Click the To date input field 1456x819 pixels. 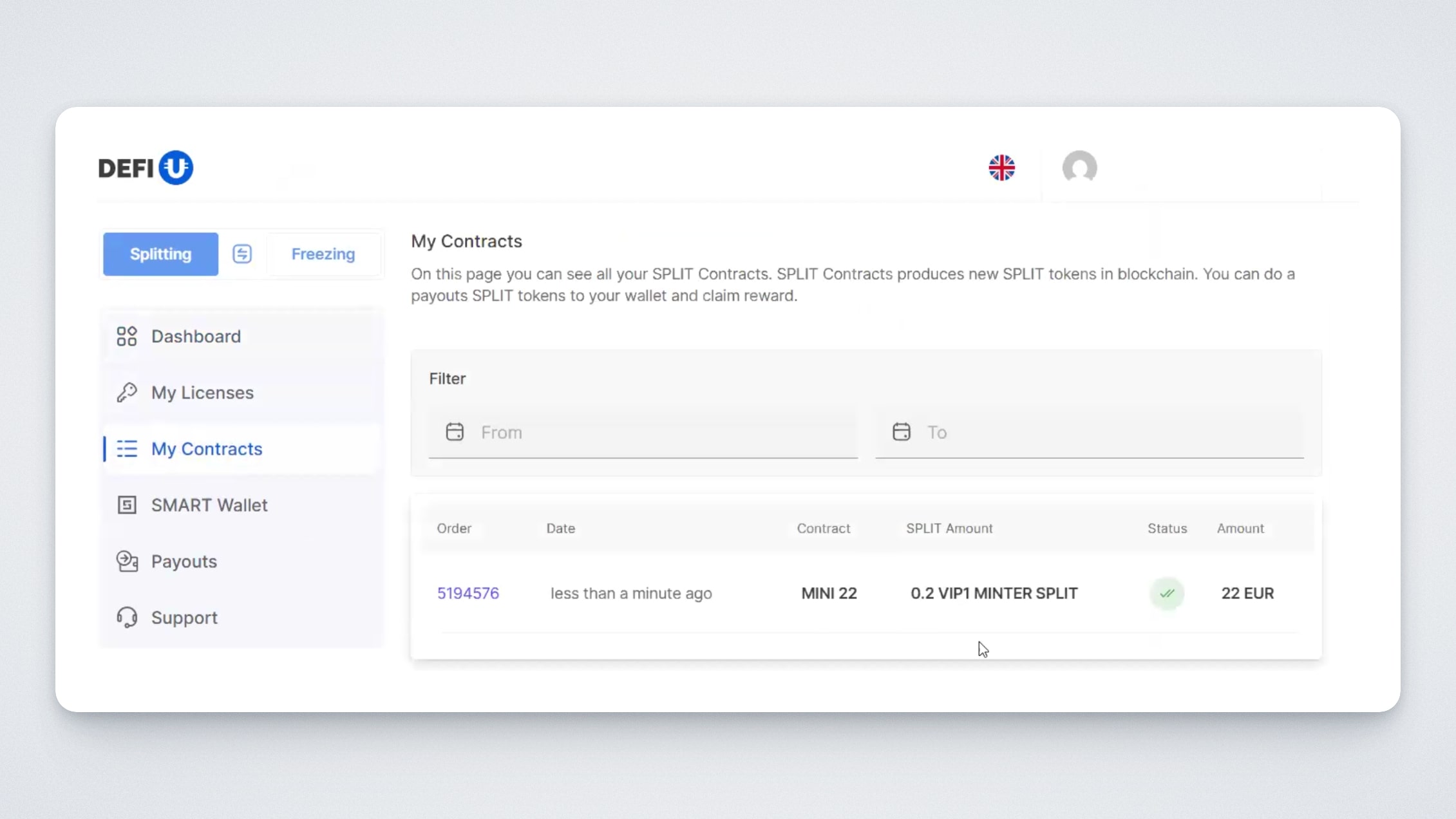click(1108, 432)
